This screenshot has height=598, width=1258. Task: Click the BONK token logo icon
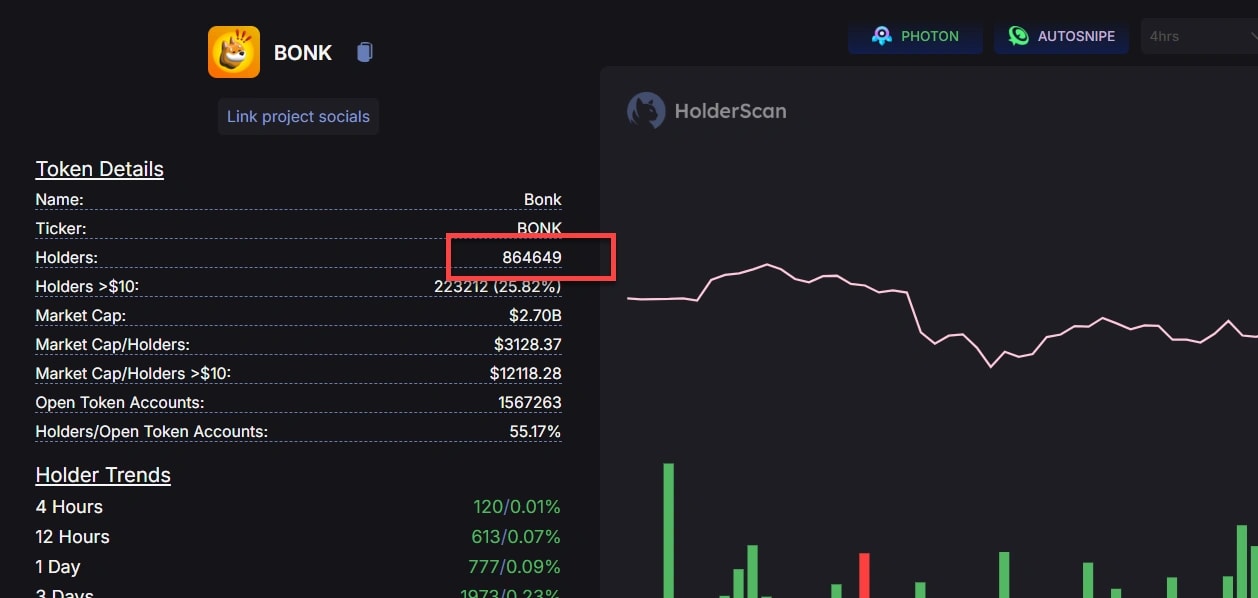[234, 52]
